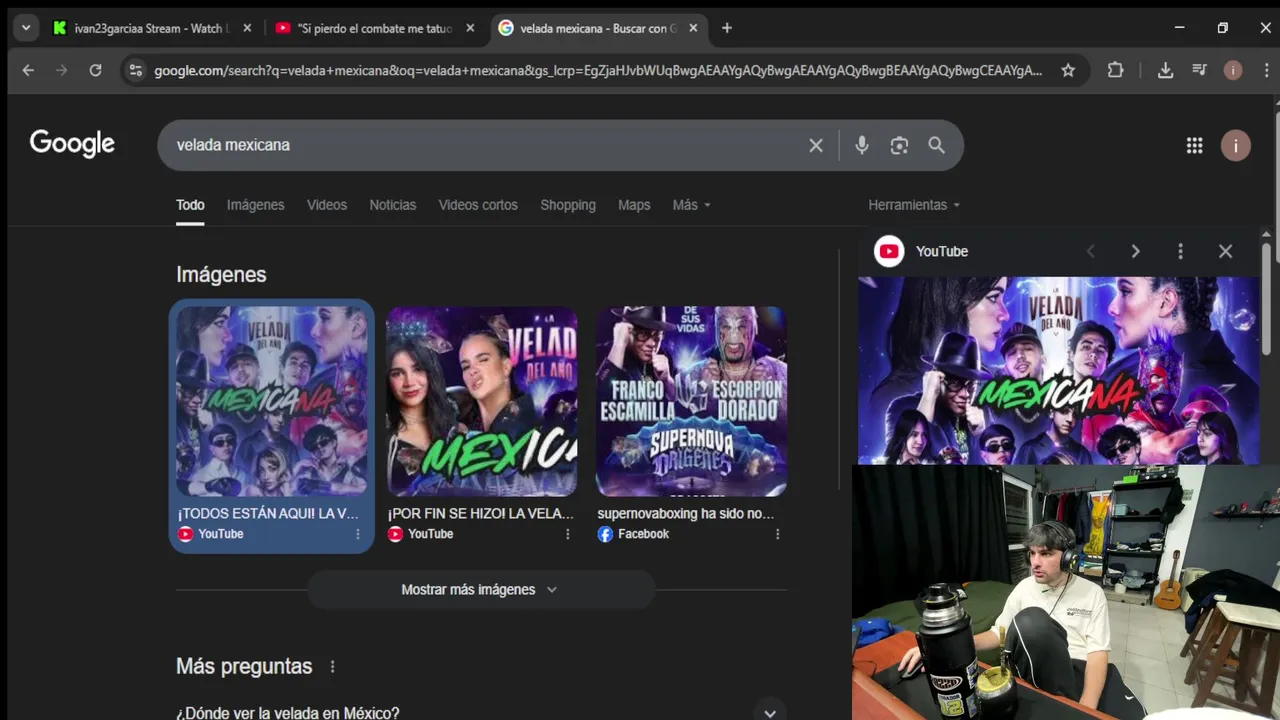Image resolution: width=1280 pixels, height=720 pixels.
Task: Bookmark this page with the star icon
Action: tap(1068, 70)
